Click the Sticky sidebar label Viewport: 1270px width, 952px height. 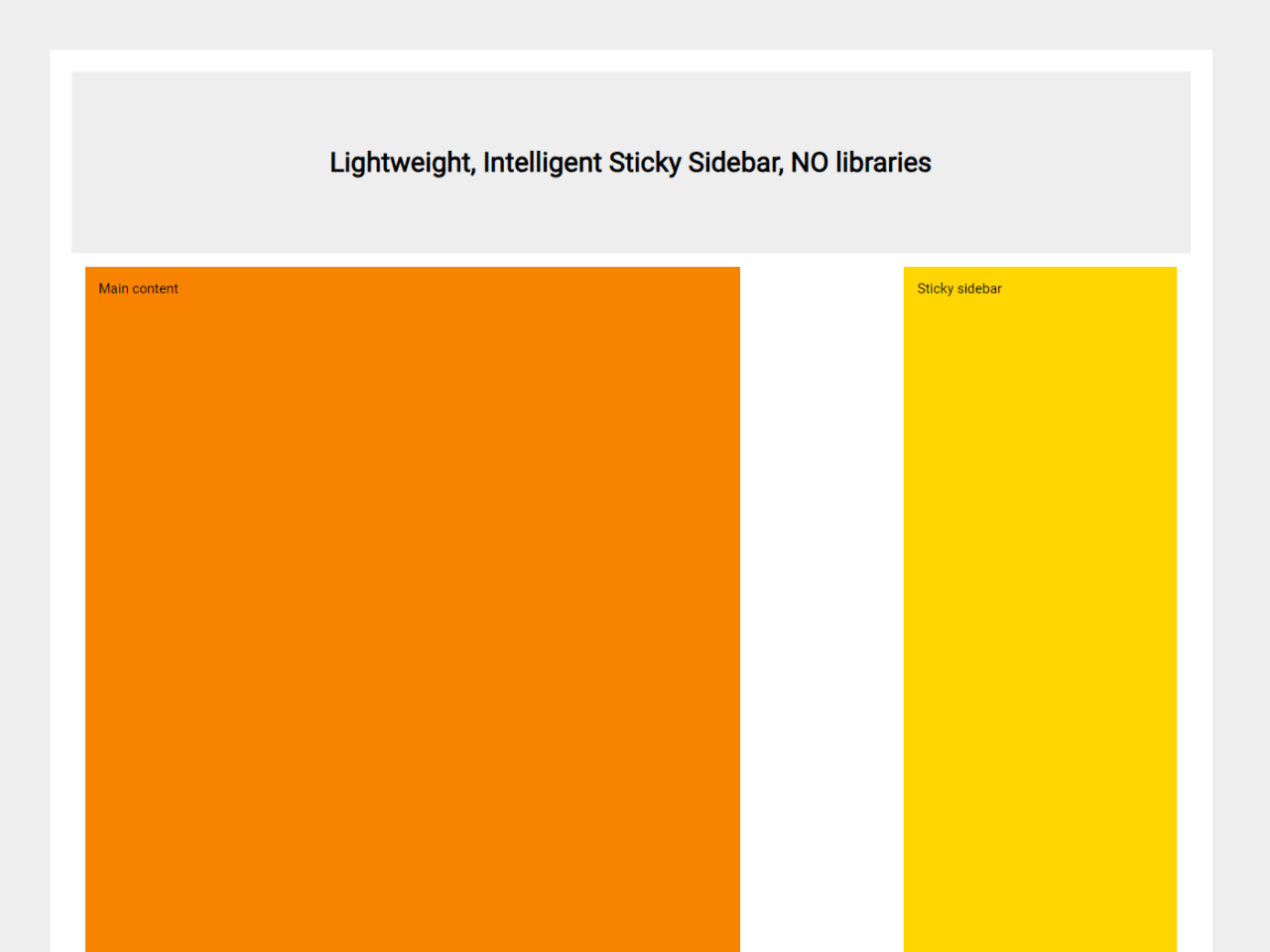point(959,289)
